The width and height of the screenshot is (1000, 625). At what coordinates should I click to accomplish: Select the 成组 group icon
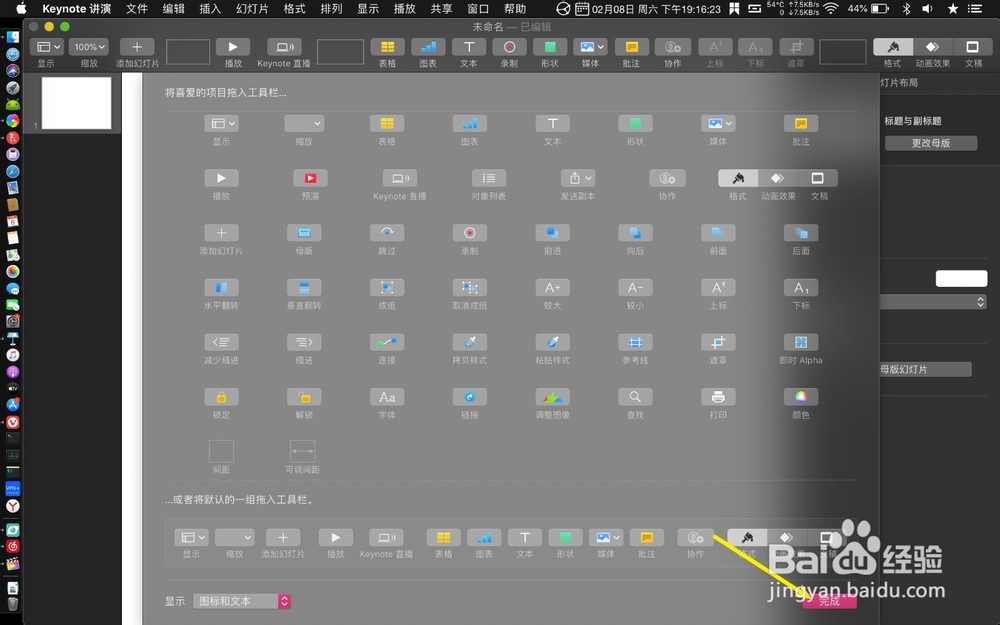tap(386, 288)
